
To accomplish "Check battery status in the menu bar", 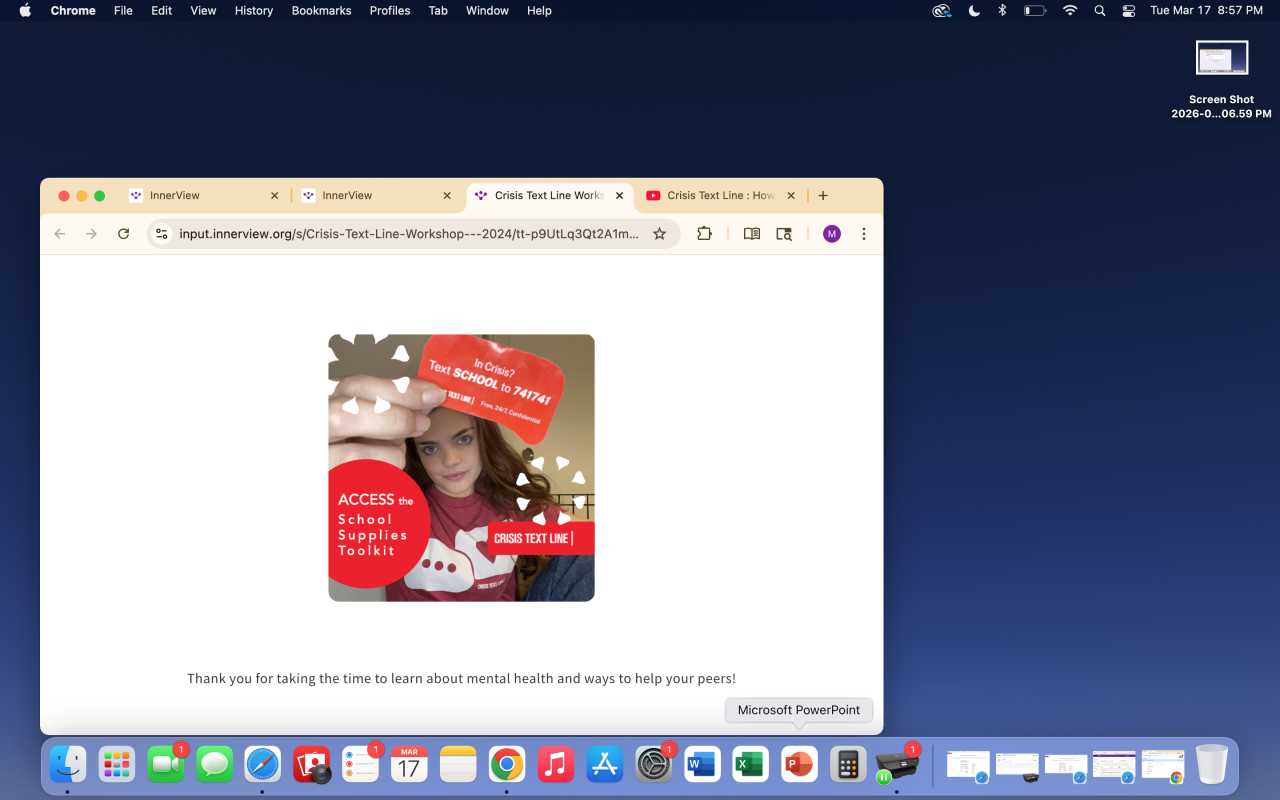I will point(1035,11).
